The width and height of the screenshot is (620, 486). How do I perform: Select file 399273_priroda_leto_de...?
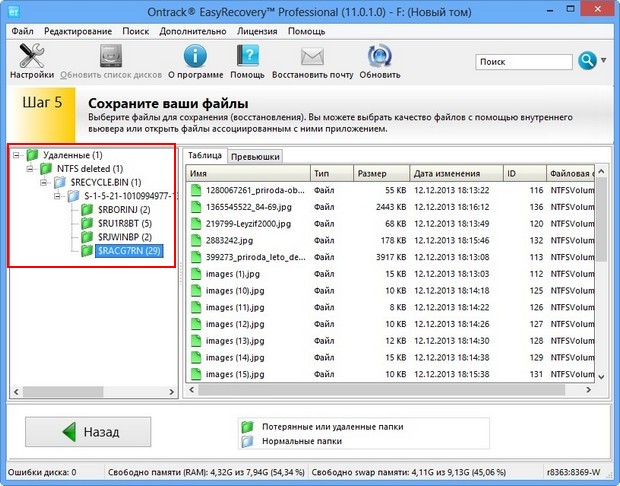coord(255,257)
